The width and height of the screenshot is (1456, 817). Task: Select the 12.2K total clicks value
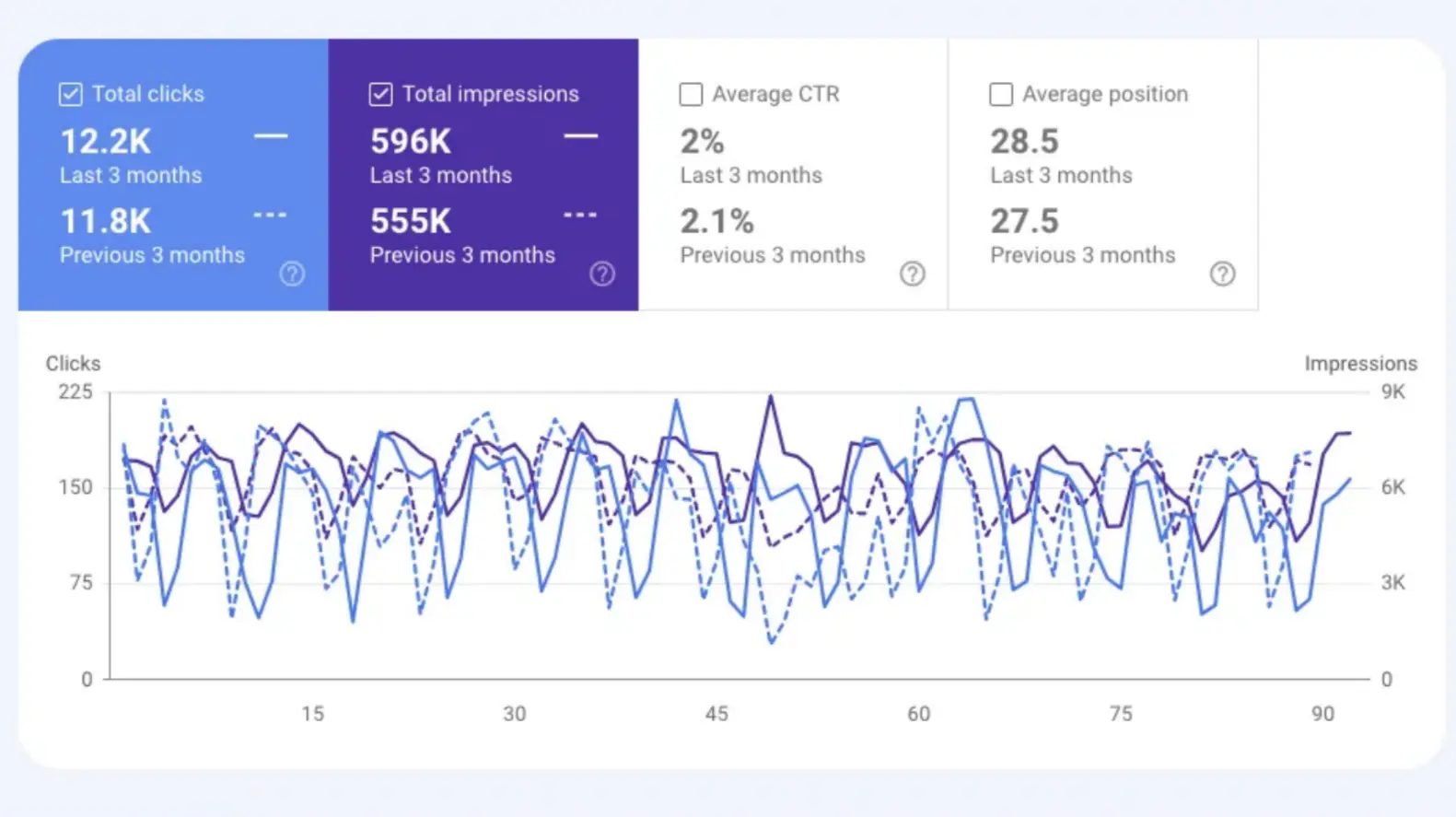tap(106, 142)
